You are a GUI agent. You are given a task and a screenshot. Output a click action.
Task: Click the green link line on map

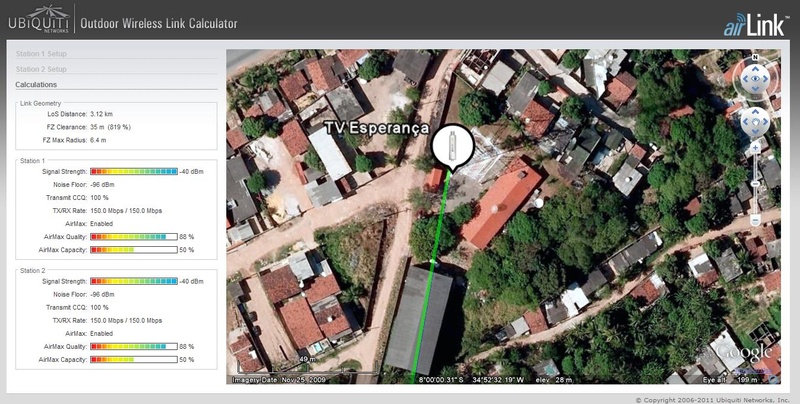pyautogui.click(x=430, y=278)
